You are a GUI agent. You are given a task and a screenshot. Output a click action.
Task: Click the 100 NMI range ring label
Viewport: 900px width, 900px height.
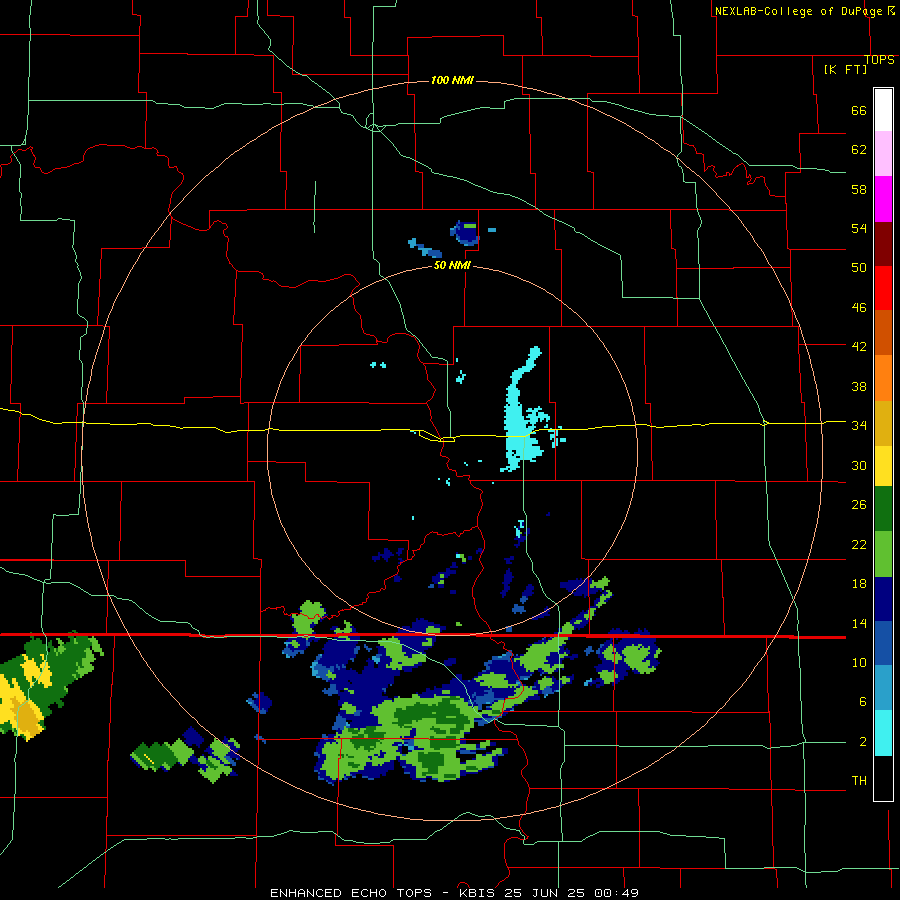pos(452,80)
